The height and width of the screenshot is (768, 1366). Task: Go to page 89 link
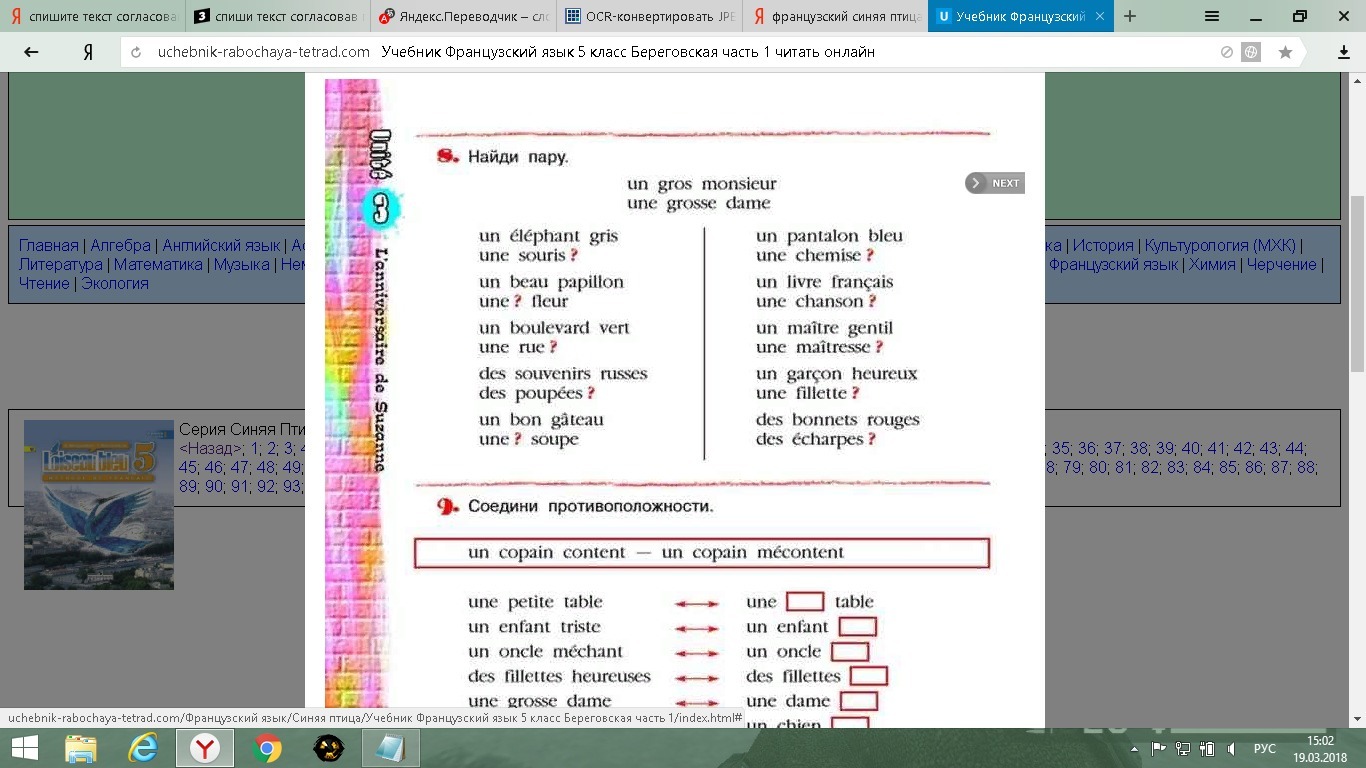click(188, 486)
